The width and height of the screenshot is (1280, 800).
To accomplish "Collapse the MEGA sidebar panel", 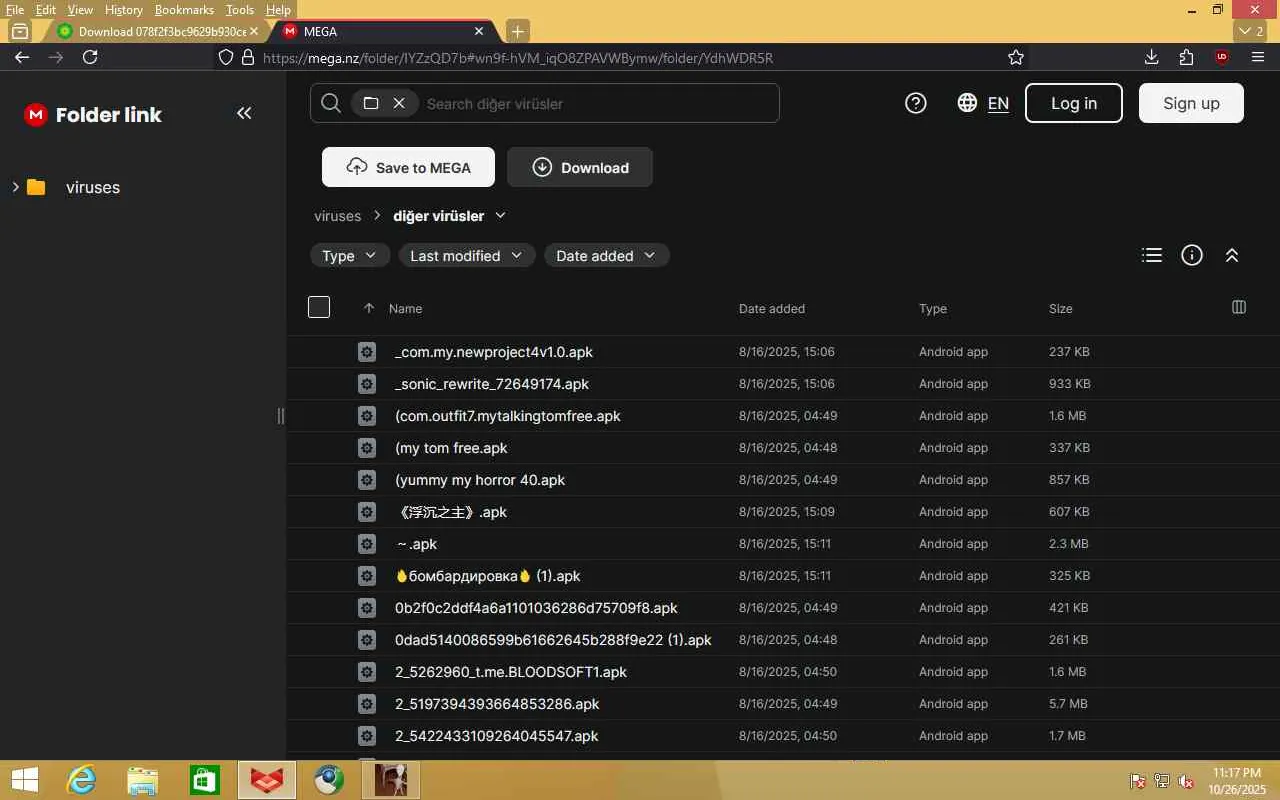I will (244, 114).
